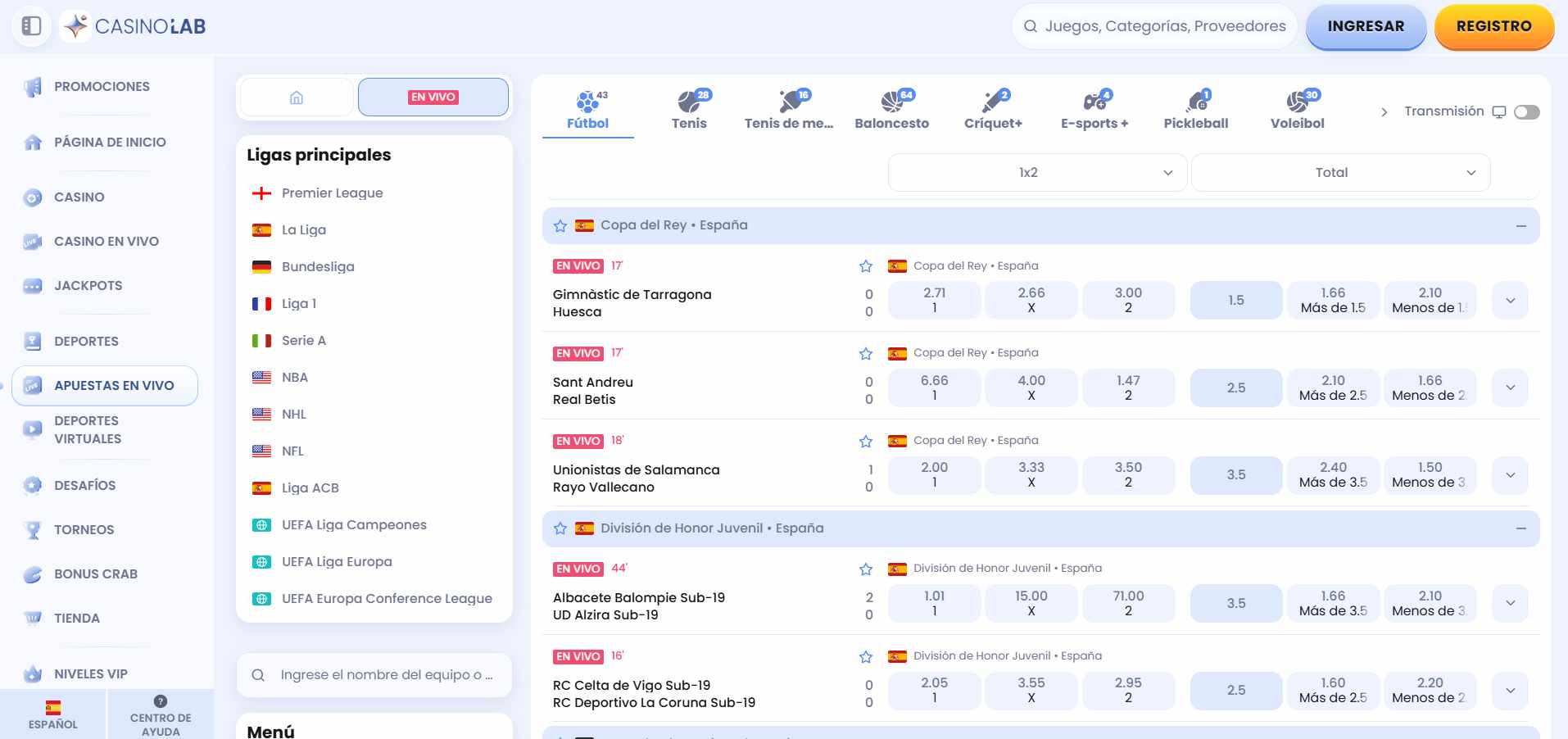Open the Casino chip icon

[x=33, y=197]
